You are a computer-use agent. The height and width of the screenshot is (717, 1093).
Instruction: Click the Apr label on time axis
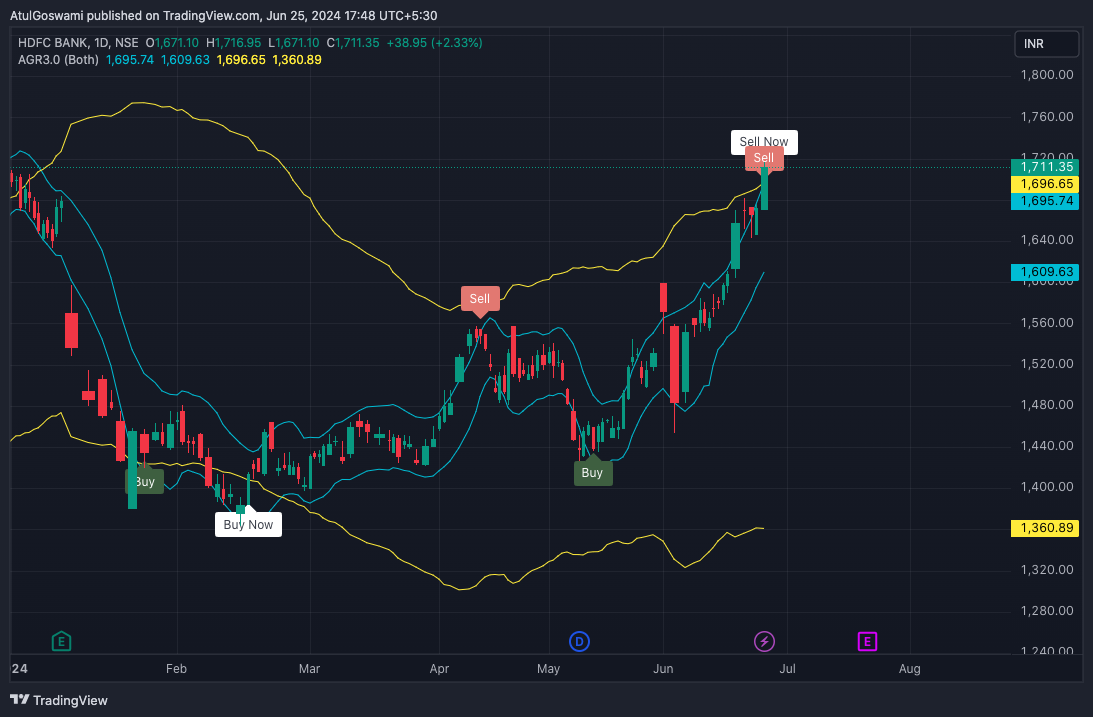click(x=439, y=669)
